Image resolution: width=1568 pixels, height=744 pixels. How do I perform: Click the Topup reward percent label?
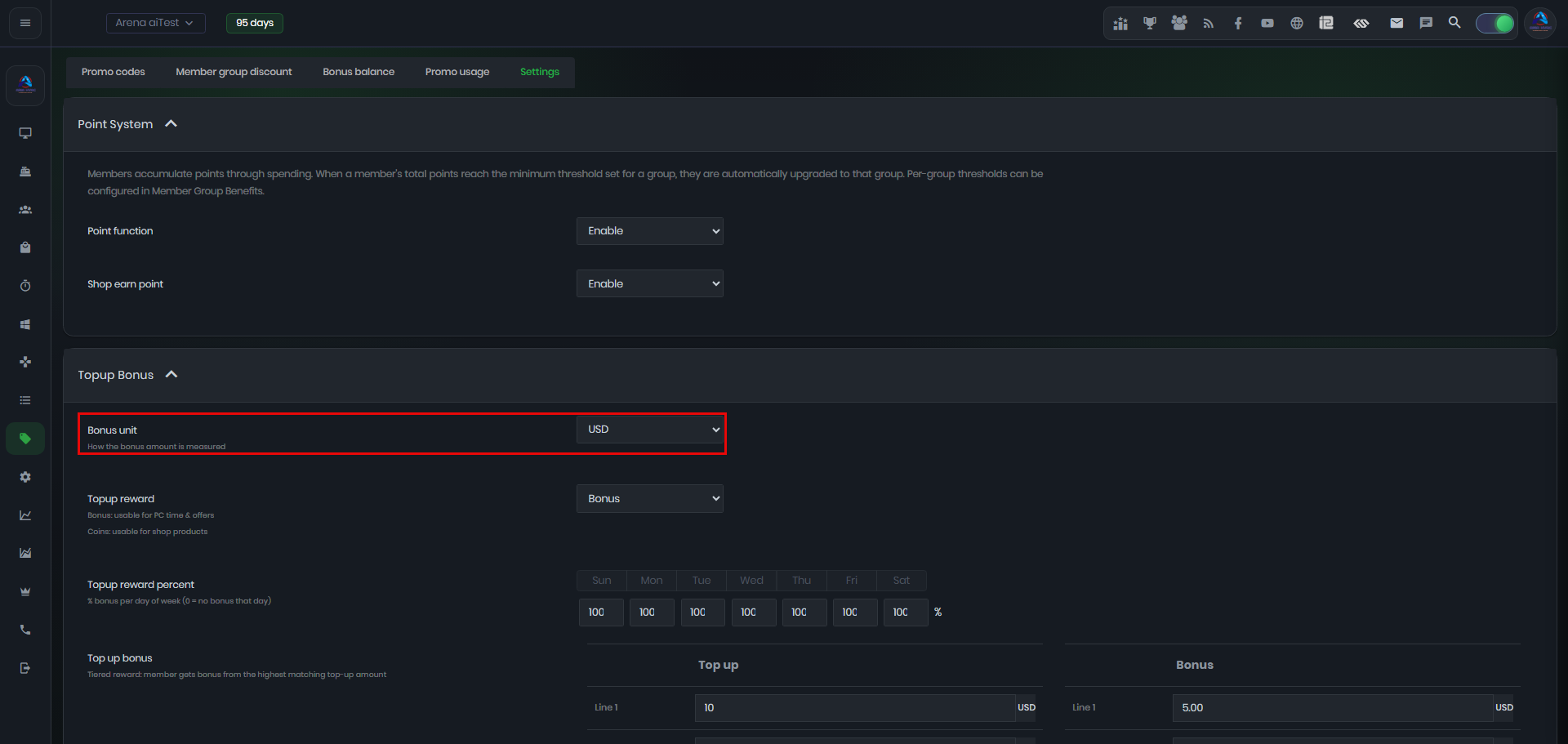(140, 585)
